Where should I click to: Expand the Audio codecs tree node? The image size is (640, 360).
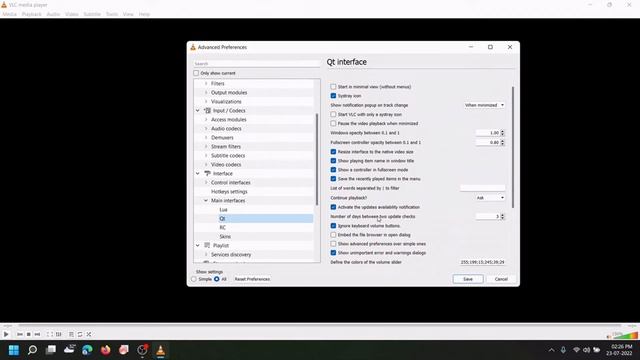pos(206,129)
